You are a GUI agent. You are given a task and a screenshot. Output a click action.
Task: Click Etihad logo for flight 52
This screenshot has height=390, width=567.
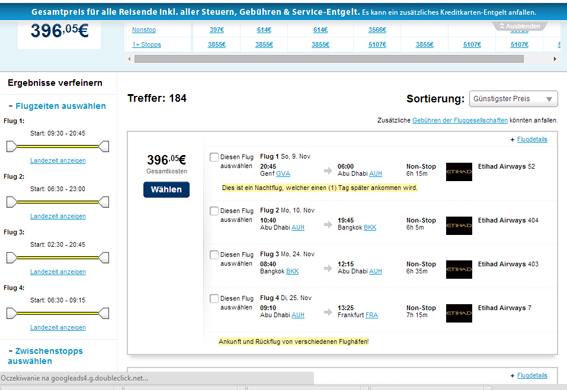click(x=459, y=172)
